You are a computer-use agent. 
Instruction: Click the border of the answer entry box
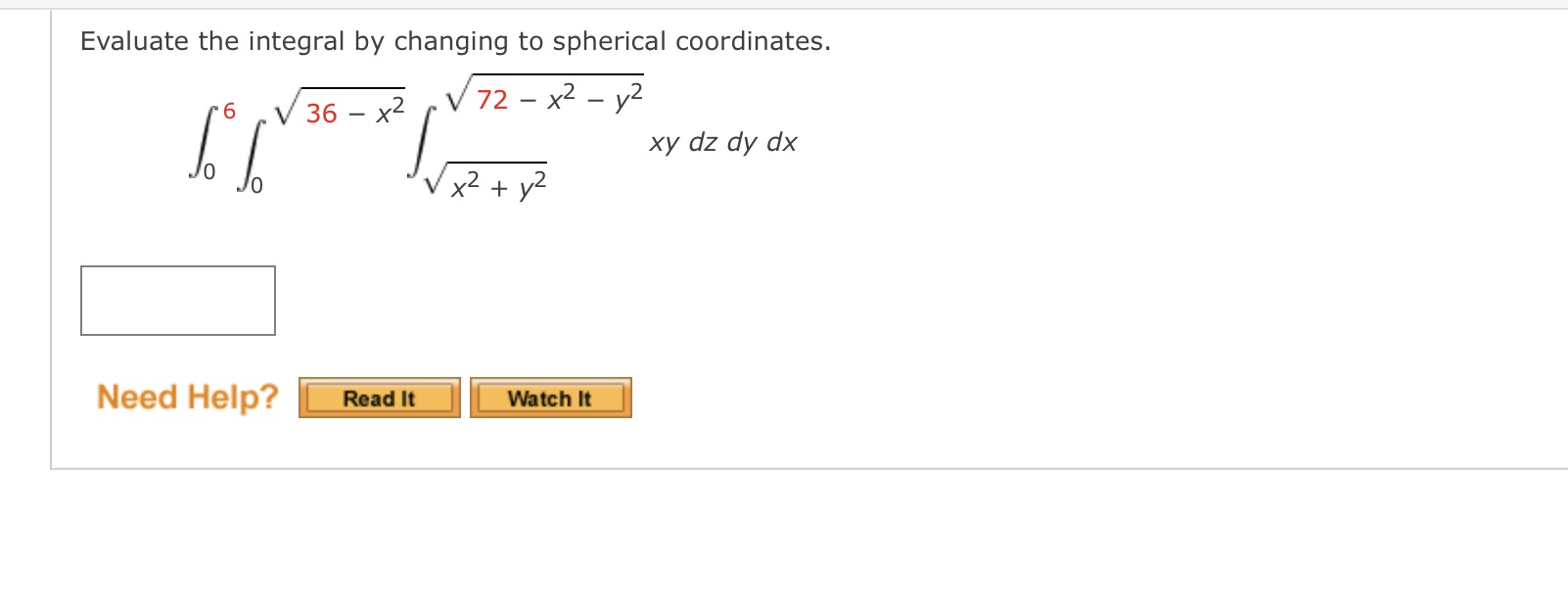click(x=178, y=264)
